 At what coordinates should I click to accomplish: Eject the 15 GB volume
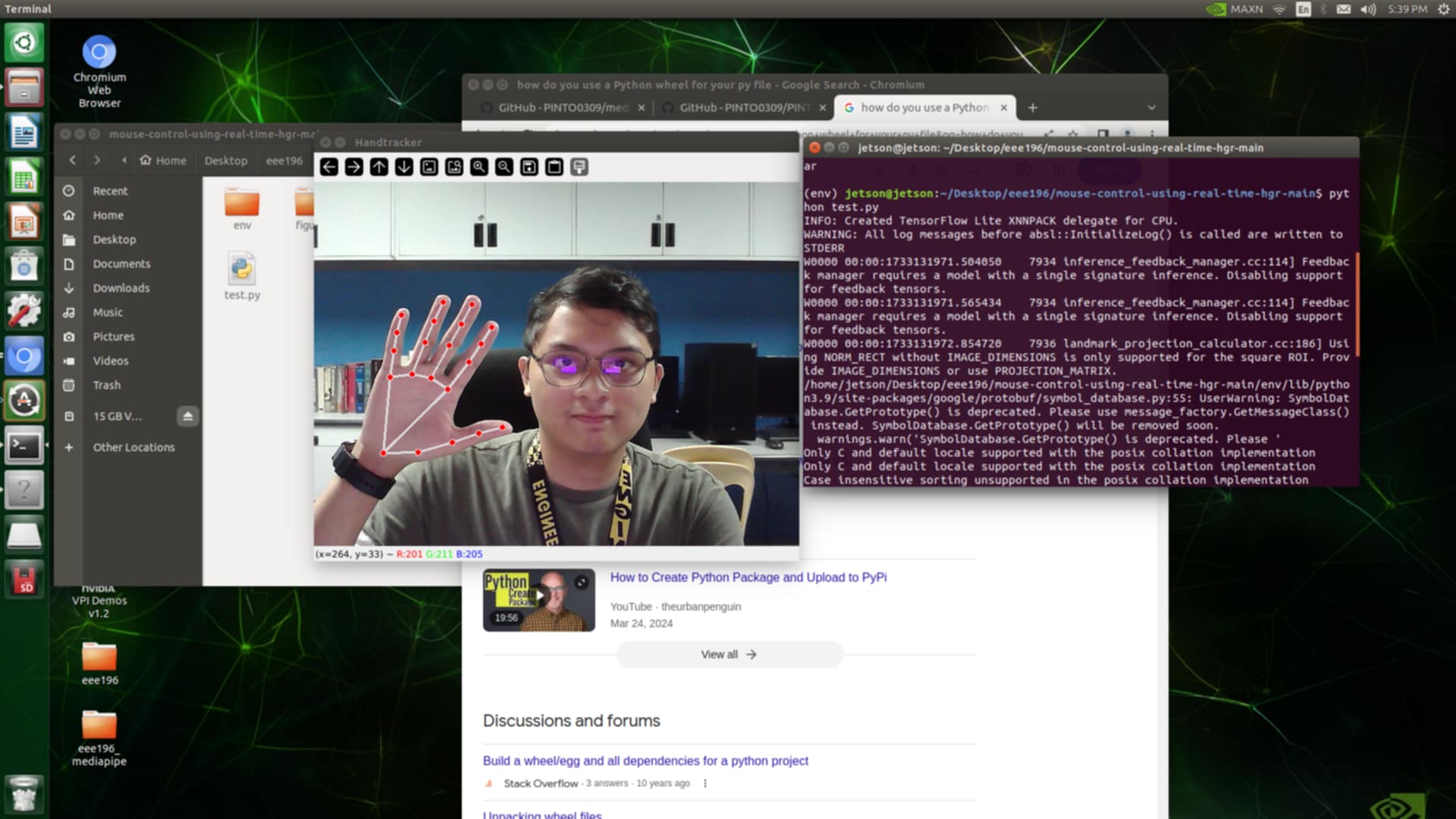(x=187, y=416)
